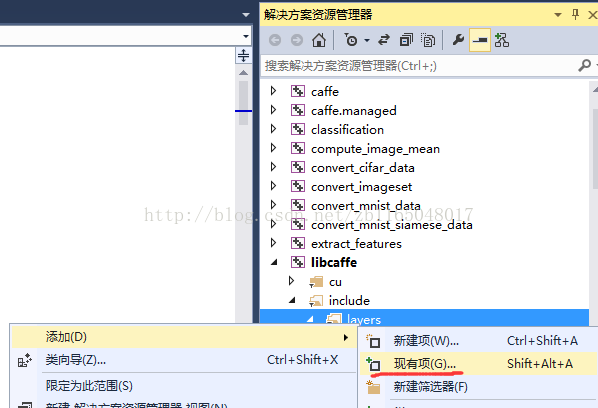Select the convert_mnist_data project

pyautogui.click(x=365, y=206)
